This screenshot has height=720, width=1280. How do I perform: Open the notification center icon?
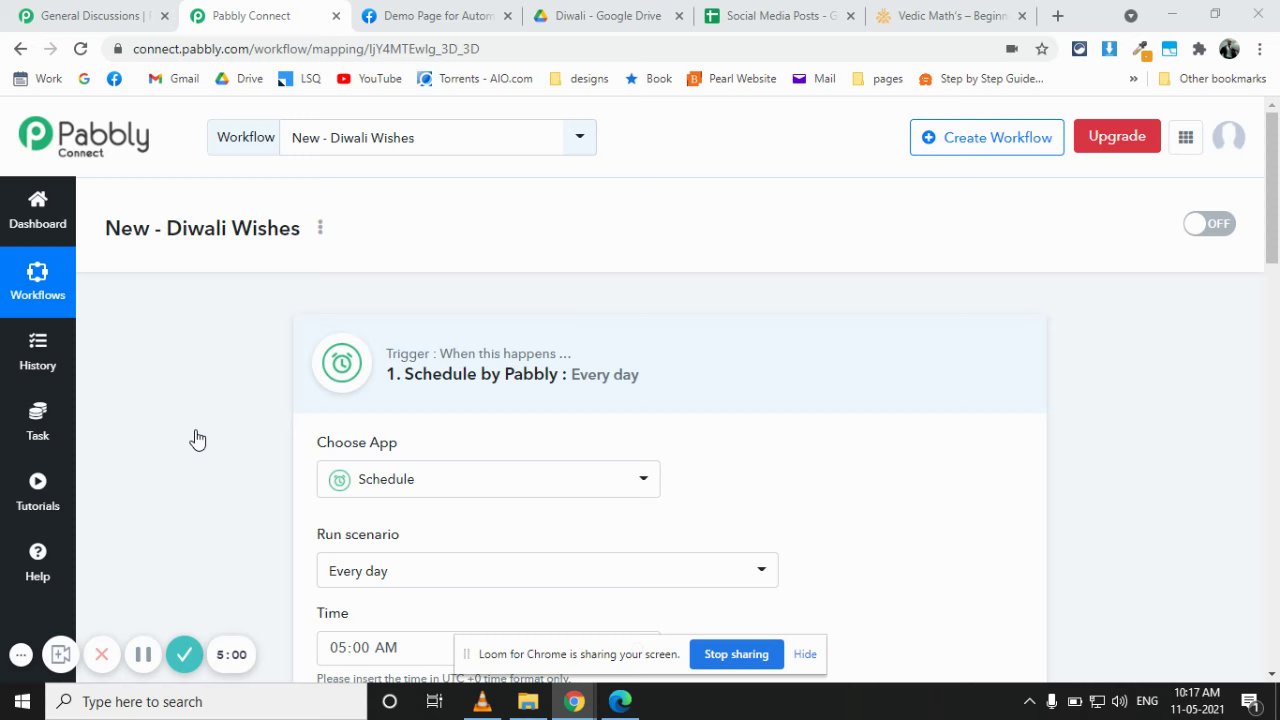pos(1250,701)
